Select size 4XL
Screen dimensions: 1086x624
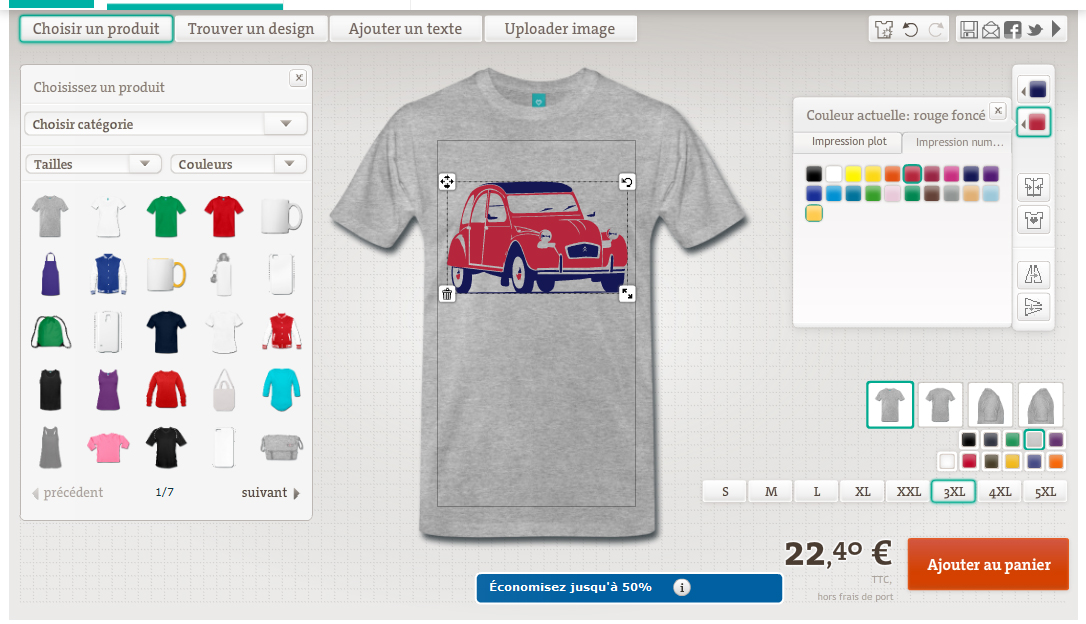(x=999, y=492)
